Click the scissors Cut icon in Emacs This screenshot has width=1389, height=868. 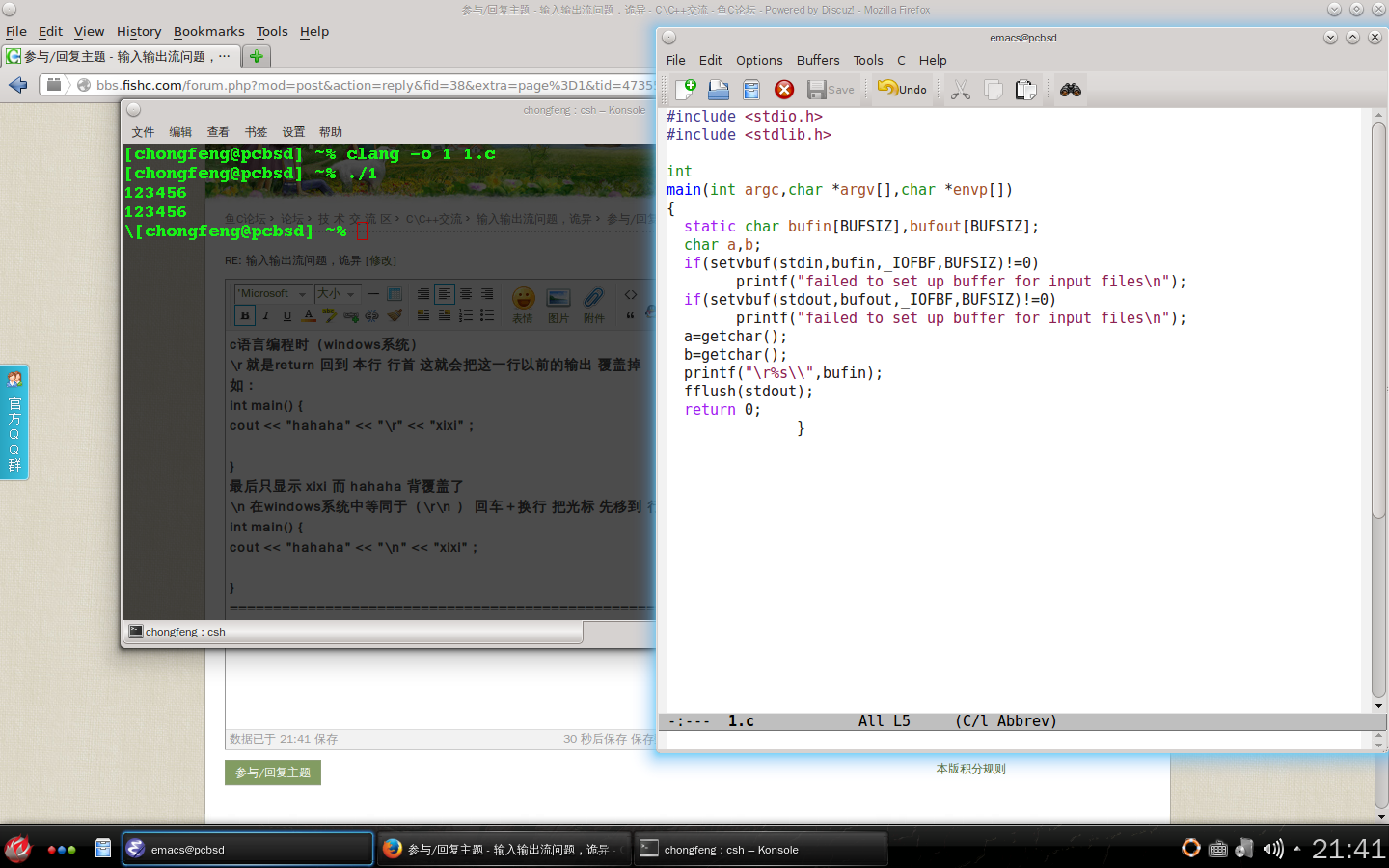[961, 90]
